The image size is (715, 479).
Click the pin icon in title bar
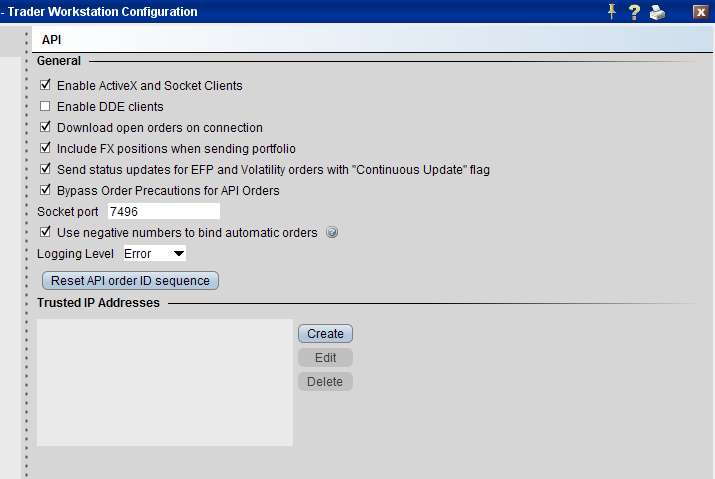(x=612, y=11)
